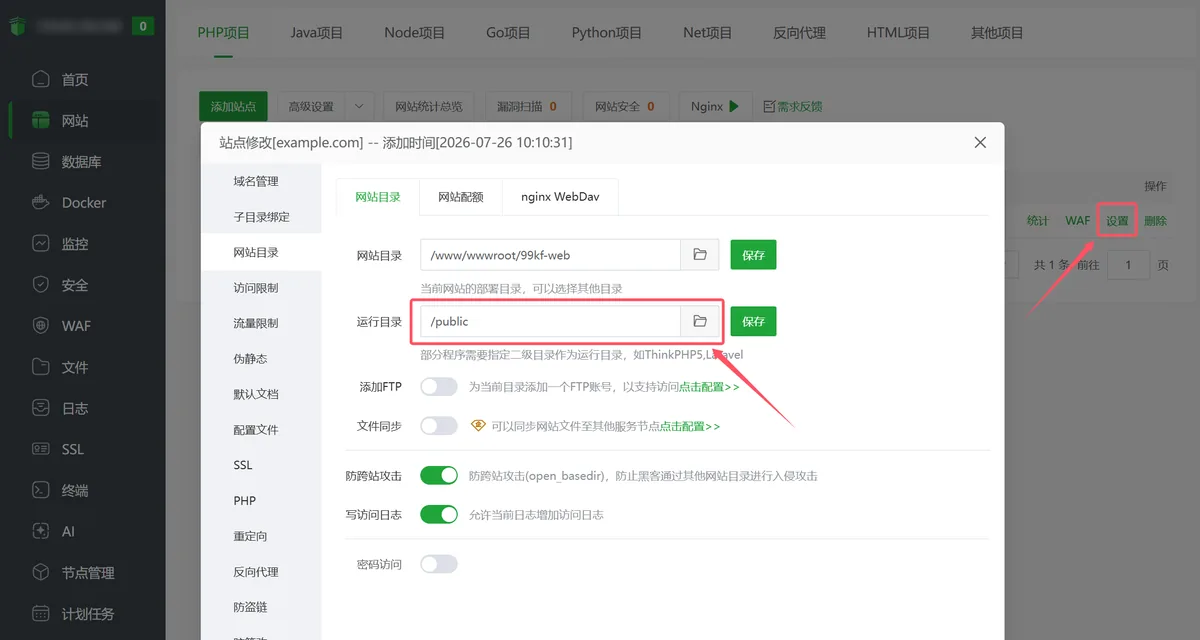Open 访问限制 in the dialog menu
1200x640 pixels.
click(x=256, y=287)
